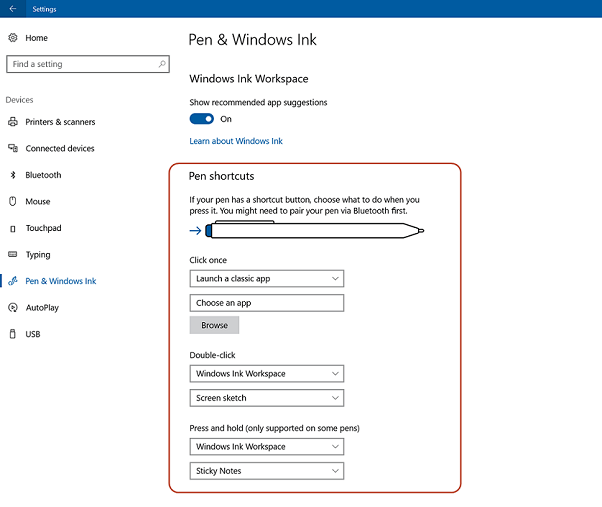Open the Double-click Windows Ink Workspace dropdown
The width and height of the screenshot is (602, 507).
tap(267, 374)
